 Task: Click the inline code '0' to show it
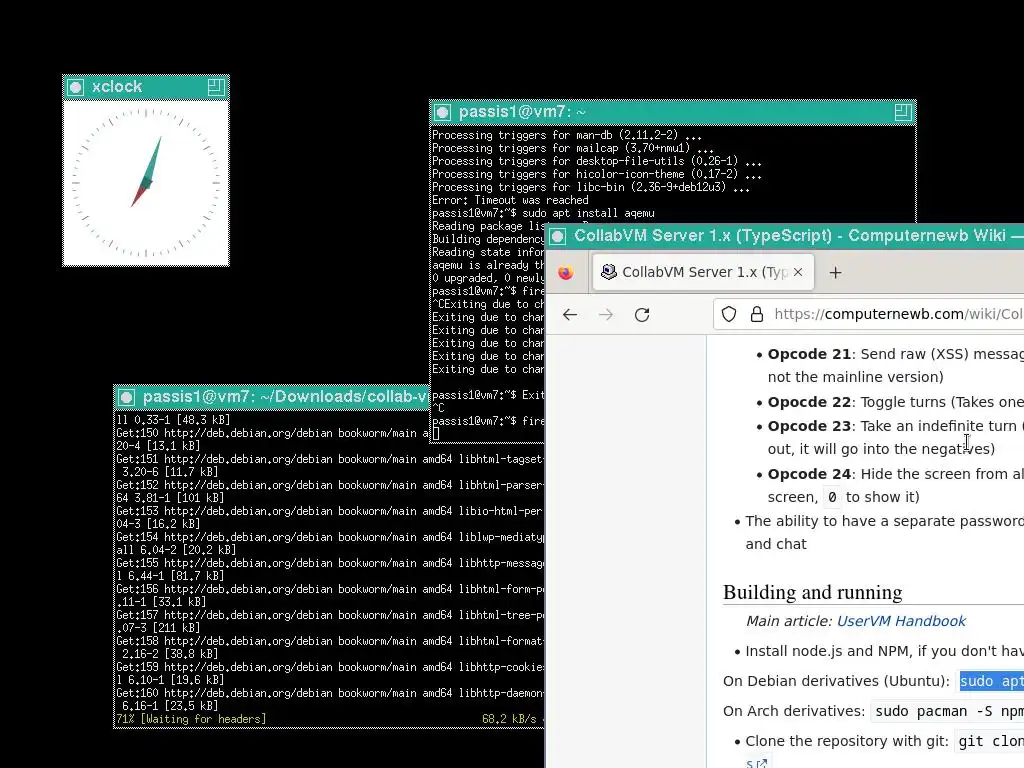click(x=832, y=497)
